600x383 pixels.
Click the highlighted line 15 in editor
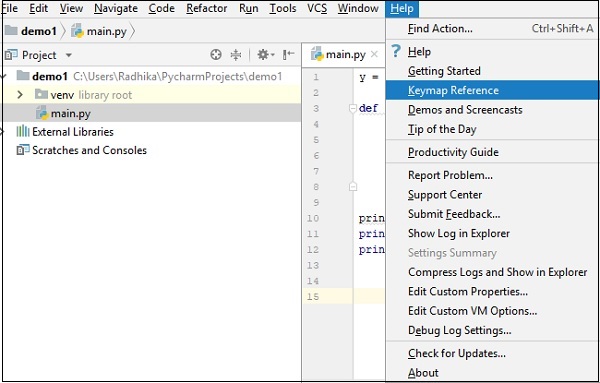[369, 296]
